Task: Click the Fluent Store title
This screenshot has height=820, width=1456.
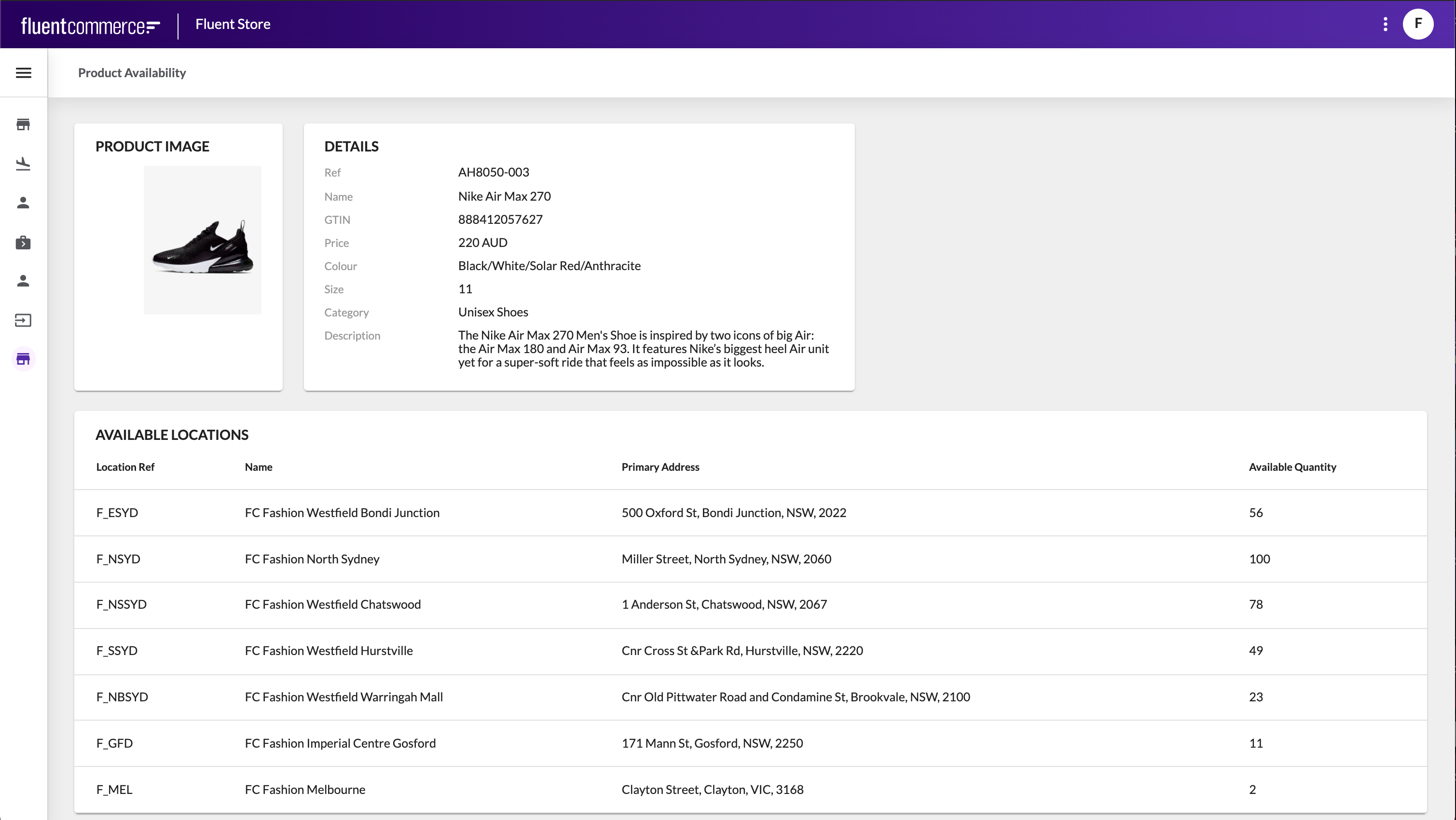Action: pos(233,24)
